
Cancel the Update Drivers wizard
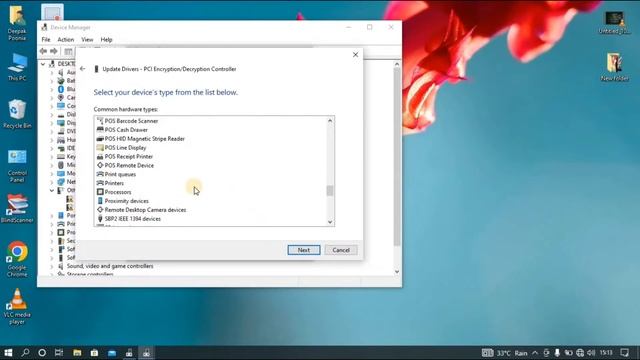click(341, 250)
